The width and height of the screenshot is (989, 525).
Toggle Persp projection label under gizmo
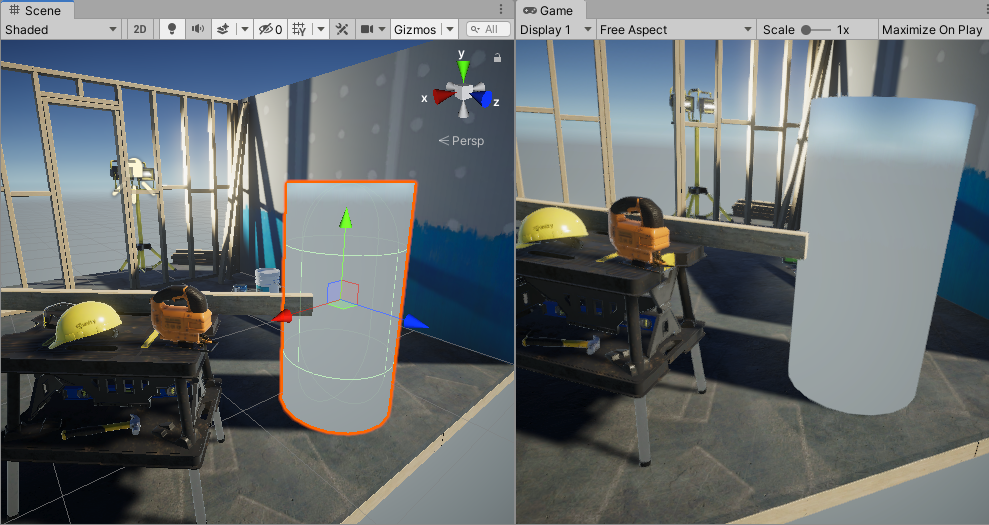click(461, 141)
